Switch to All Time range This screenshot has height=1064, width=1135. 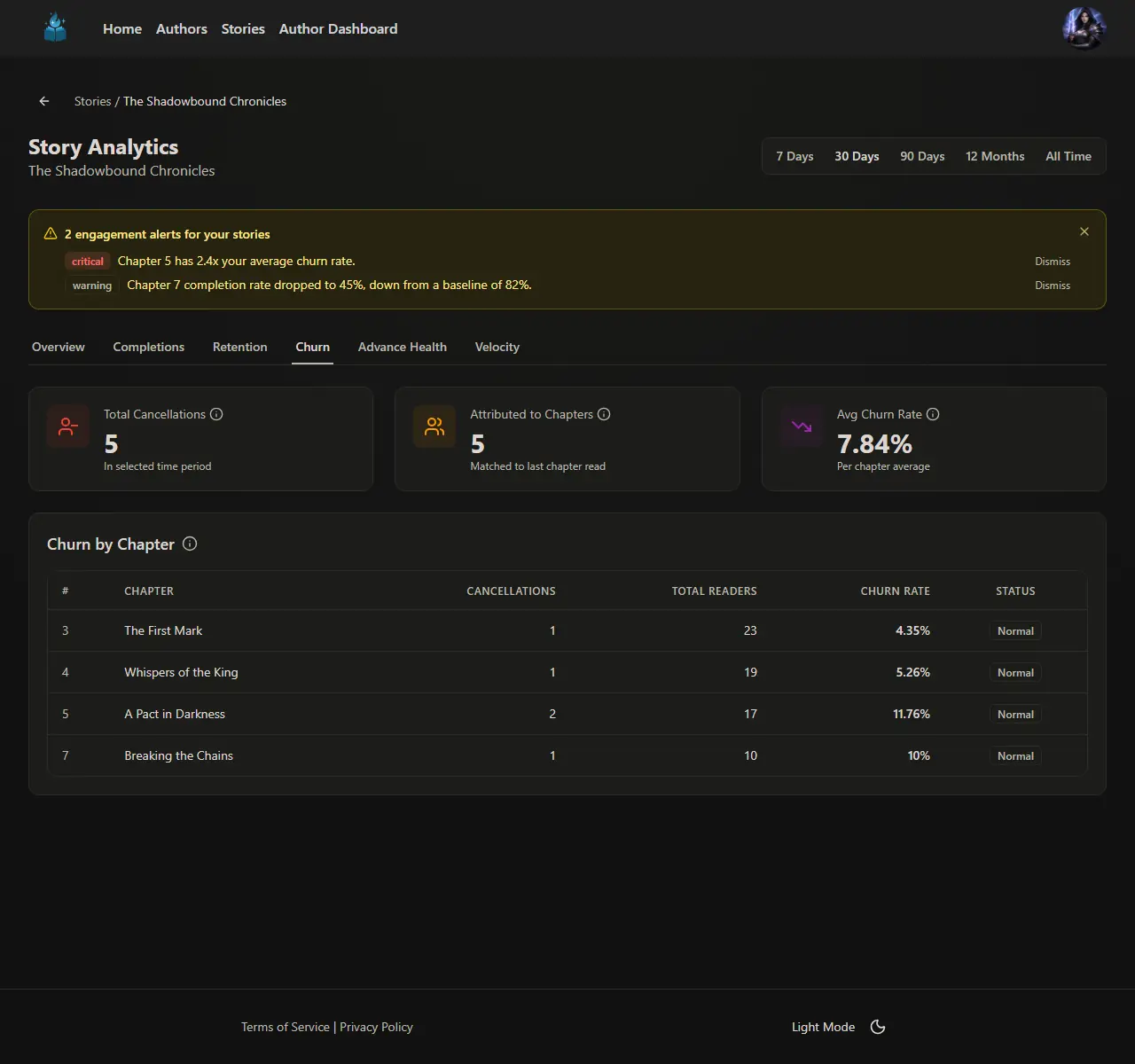point(1068,156)
